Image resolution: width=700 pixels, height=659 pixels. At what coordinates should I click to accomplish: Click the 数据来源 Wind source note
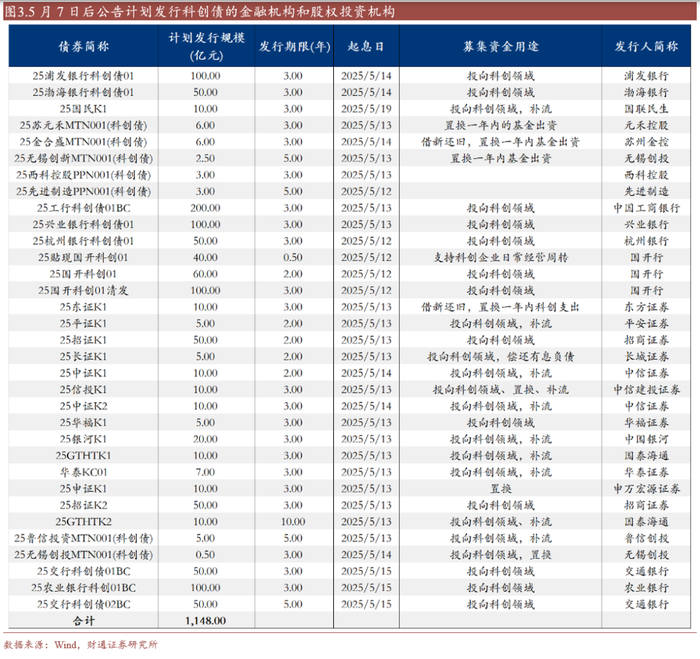coord(80,645)
